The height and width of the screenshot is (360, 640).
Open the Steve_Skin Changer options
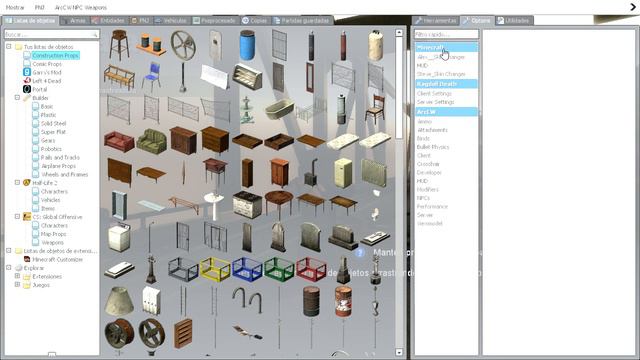pyautogui.click(x=441, y=74)
